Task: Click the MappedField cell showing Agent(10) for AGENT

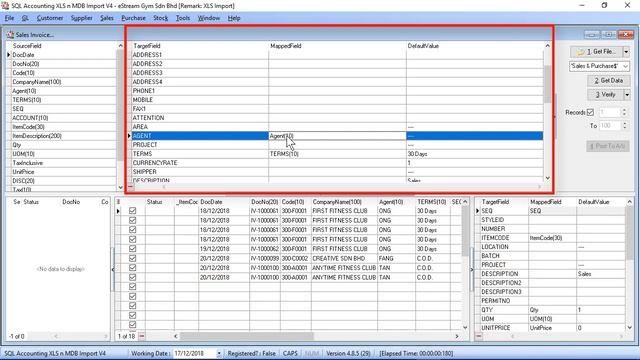Action: [337, 136]
